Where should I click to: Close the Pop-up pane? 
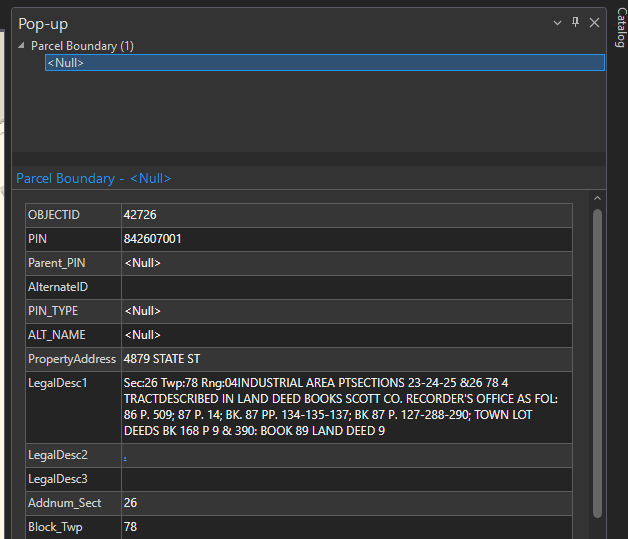tap(594, 22)
